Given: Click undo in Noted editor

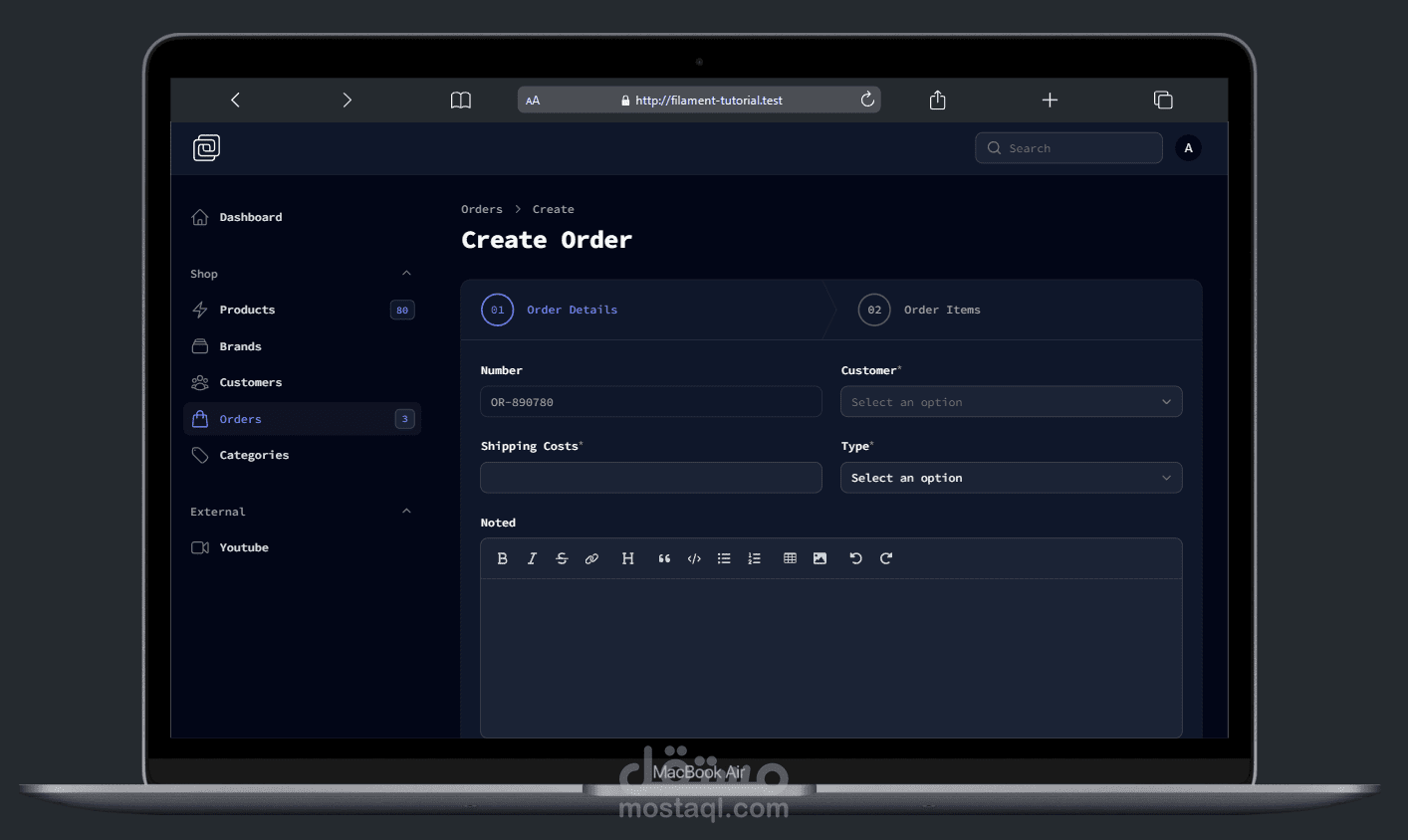Looking at the screenshot, I should click(x=855, y=558).
